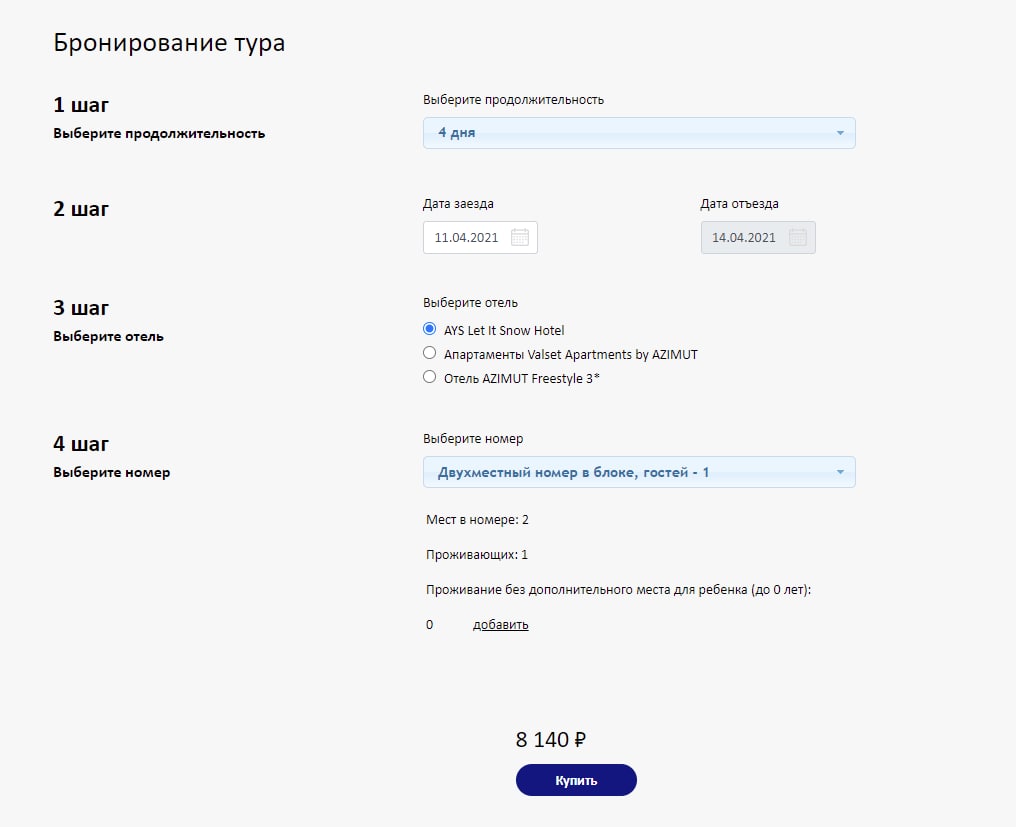Screen dimensions: 1016x827
Task: Select the AYS Let It Snow Hotel radio button
Action: point(429,329)
